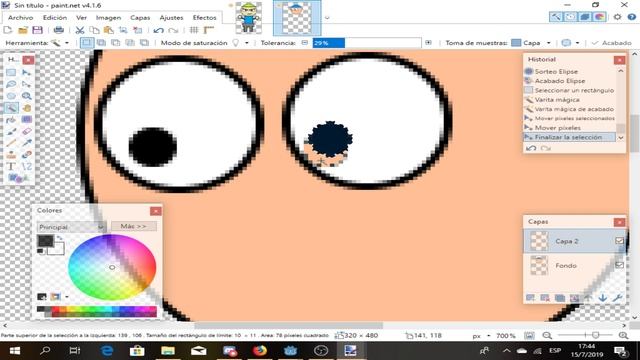Click the Undo arrow in toolbar
This screenshot has height=360, width=640.
coord(158,30)
